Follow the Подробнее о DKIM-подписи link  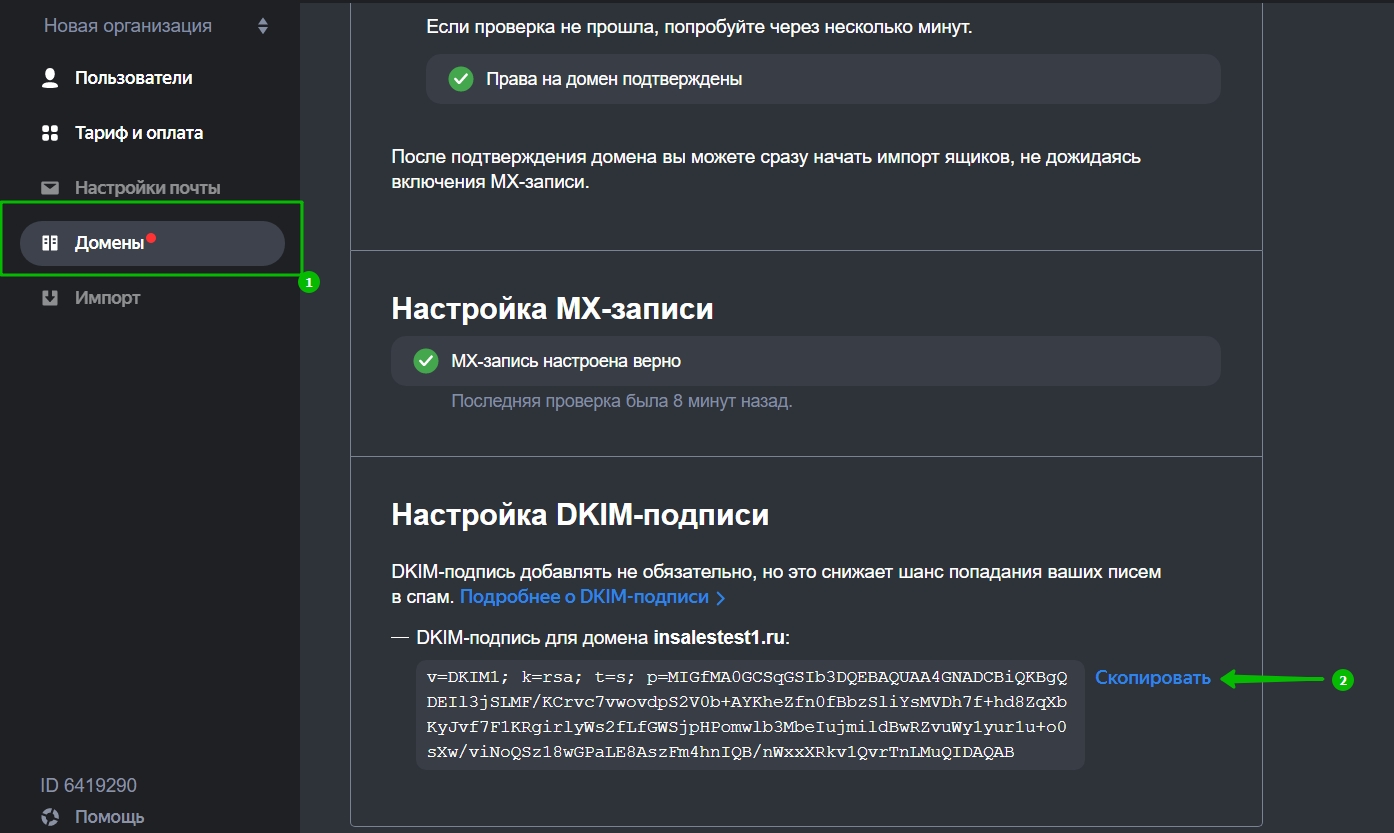(x=584, y=597)
